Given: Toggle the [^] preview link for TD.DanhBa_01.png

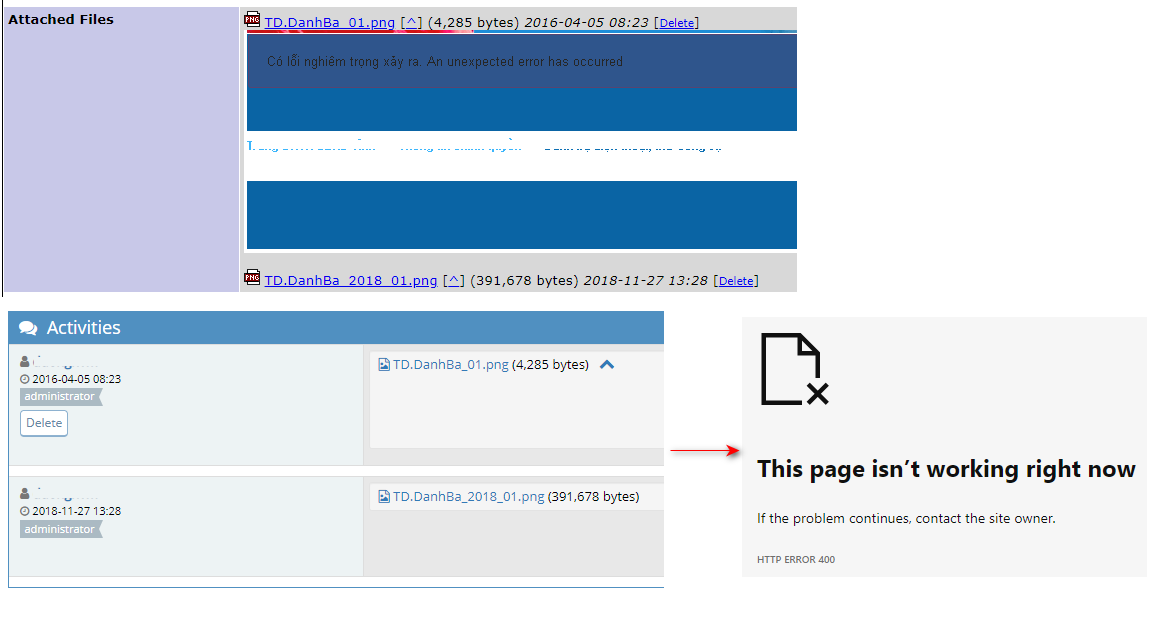Looking at the screenshot, I should [410, 22].
